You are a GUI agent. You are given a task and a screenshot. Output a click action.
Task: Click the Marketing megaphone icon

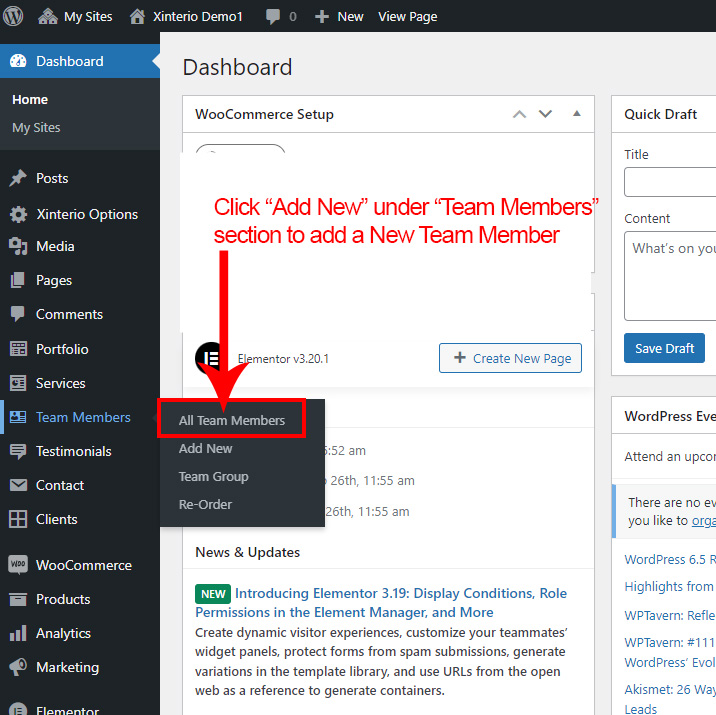(18, 667)
